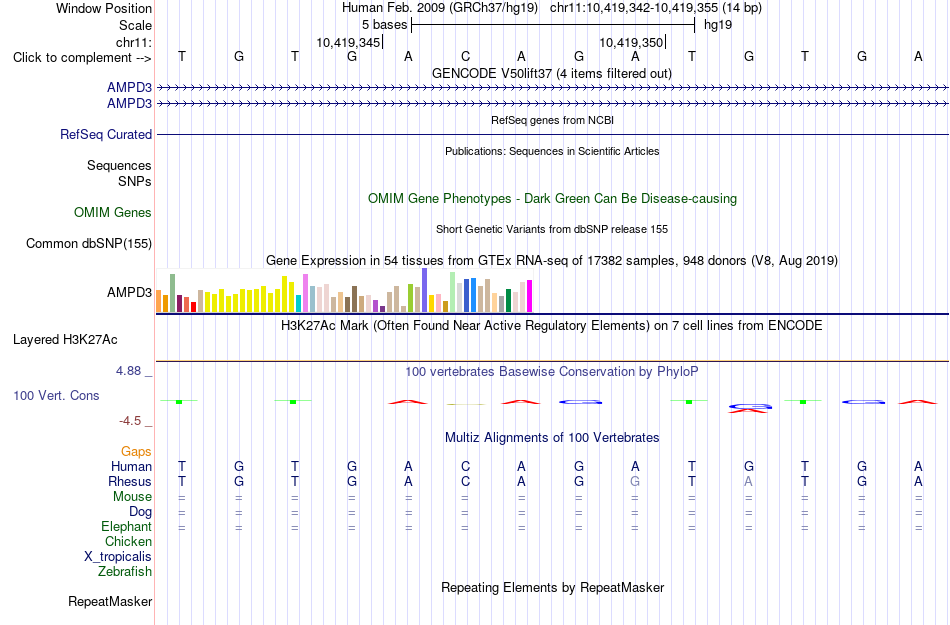The height and width of the screenshot is (625, 950).
Task: Click the 10,419,350 ruler coordinate
Action: [631, 42]
